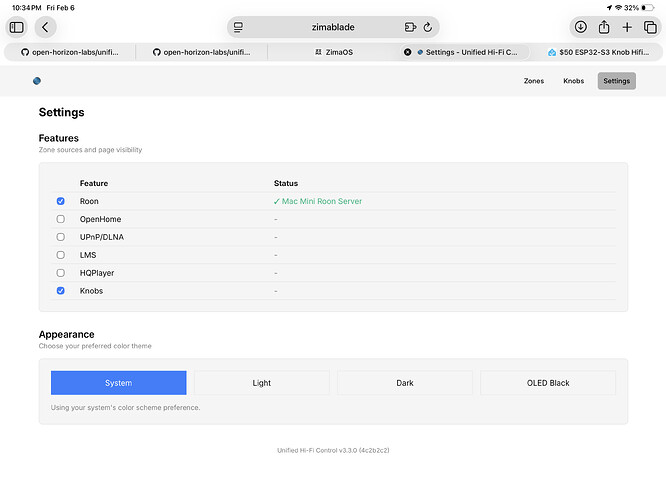Click the Unified Hi-Fi Control logo
Screen dimensions: 666x500
point(37,81)
